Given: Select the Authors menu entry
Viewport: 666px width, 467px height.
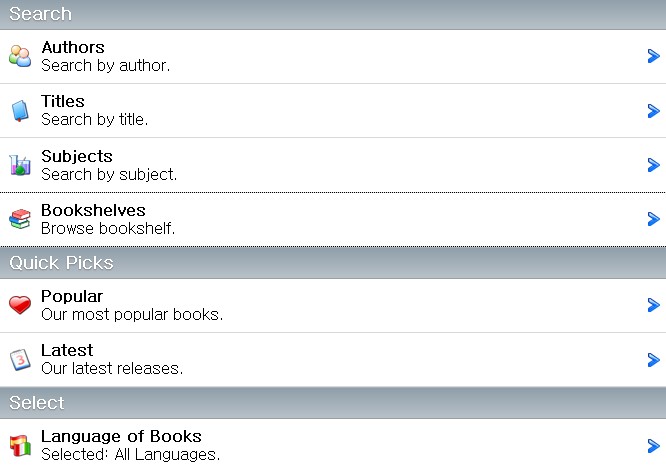Looking at the screenshot, I should tap(333, 57).
